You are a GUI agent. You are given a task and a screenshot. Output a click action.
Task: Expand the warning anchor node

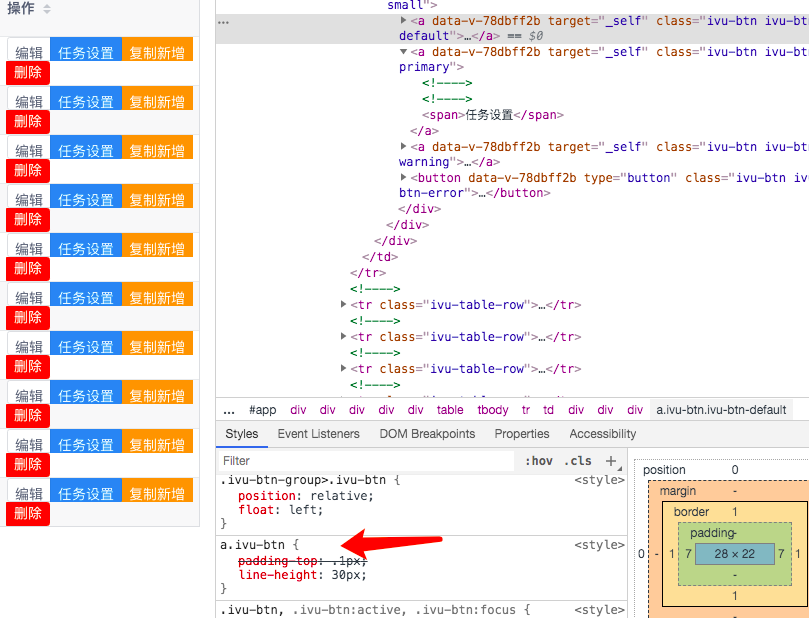pyautogui.click(x=403, y=147)
